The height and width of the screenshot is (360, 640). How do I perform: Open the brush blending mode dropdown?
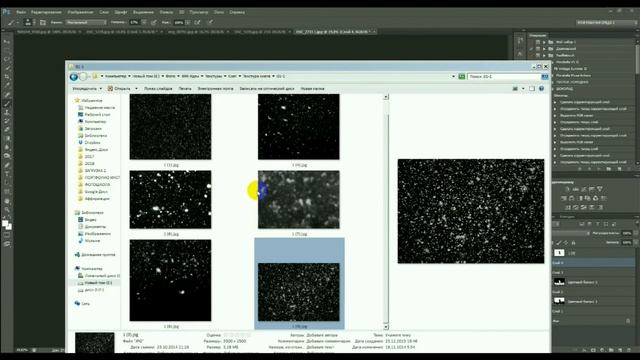click(86, 22)
